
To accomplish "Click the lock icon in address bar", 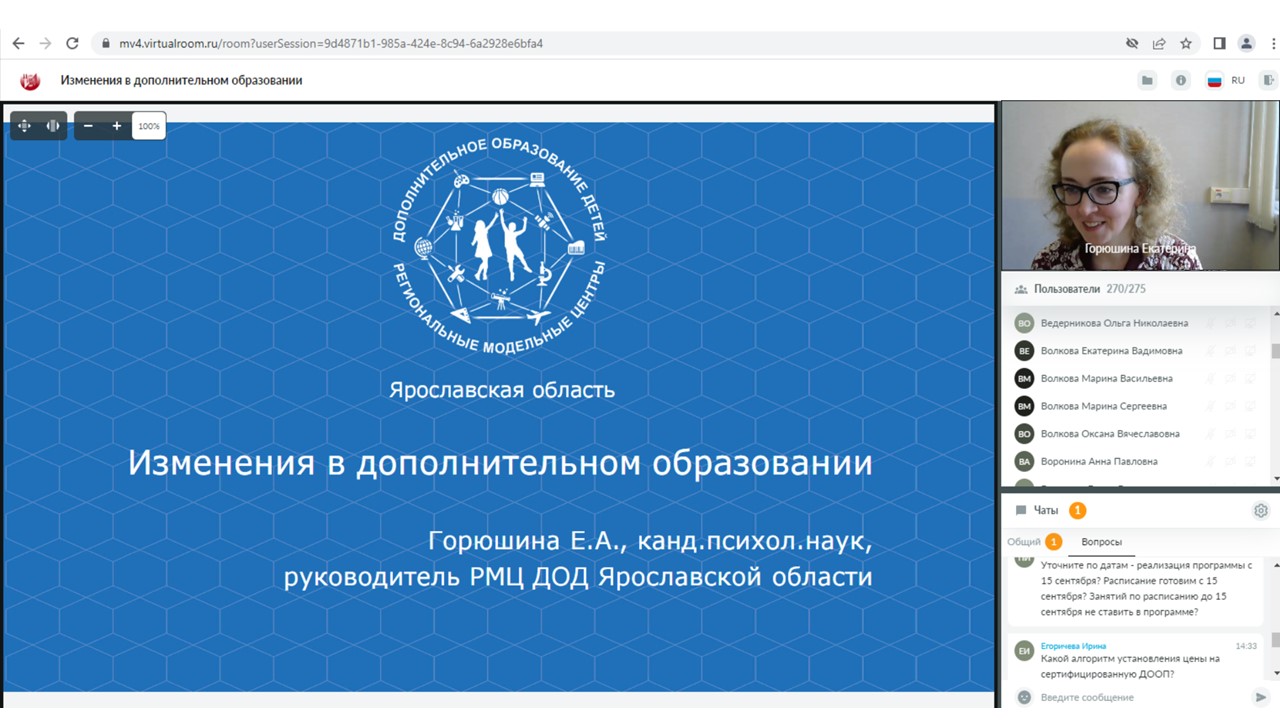I will click(106, 44).
